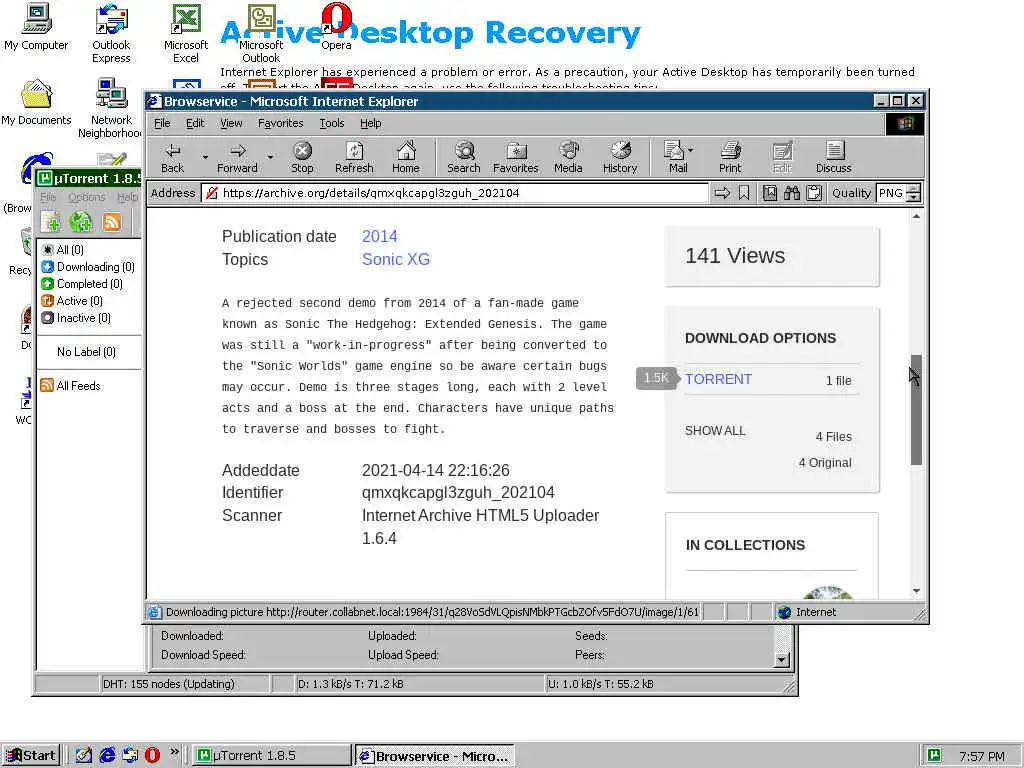1024x768 pixels.
Task: Open the Search pane
Action: [x=464, y=158]
